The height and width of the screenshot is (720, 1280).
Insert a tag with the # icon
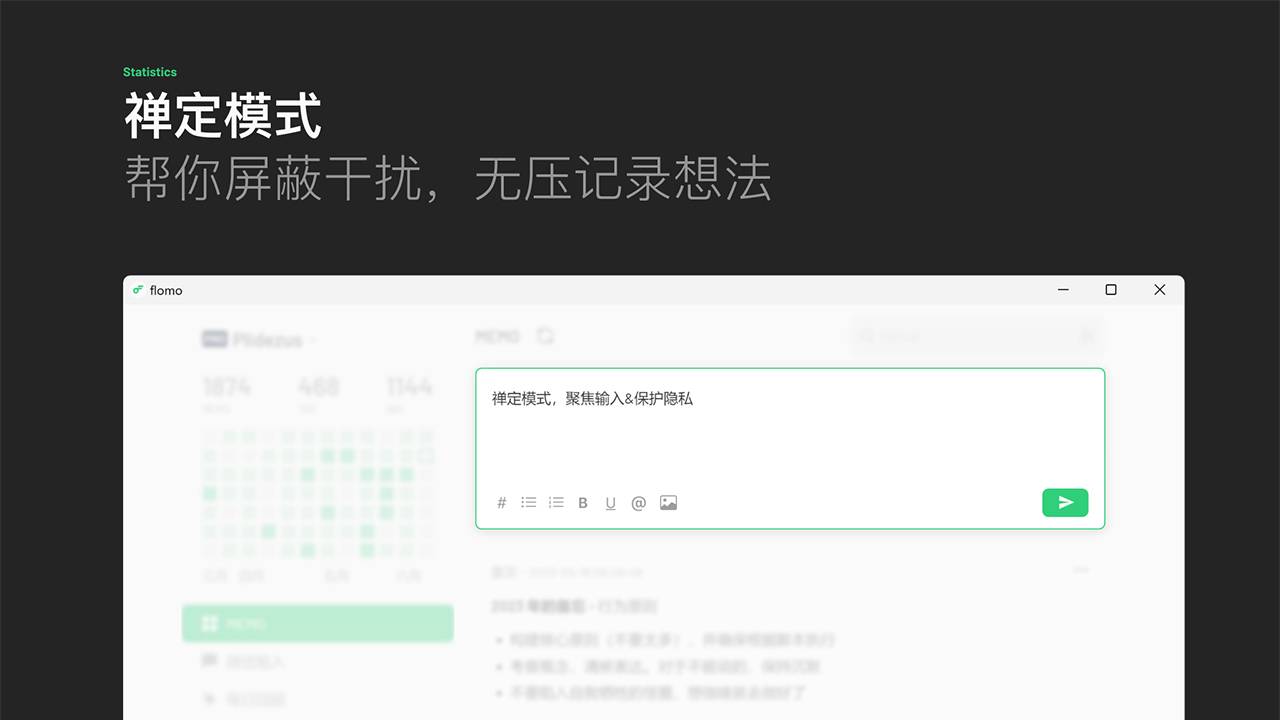coord(502,502)
